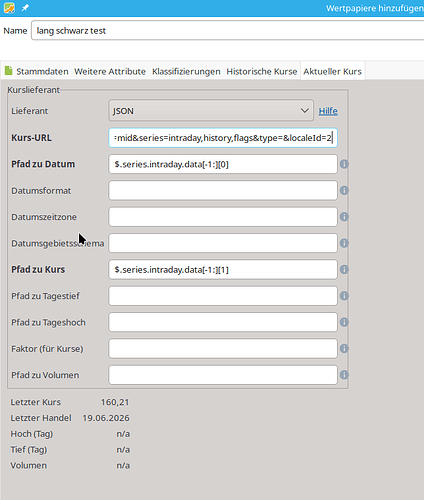The height and width of the screenshot is (500, 424).
Task: Click info icon next to Pfad zu Datum
Action: click(x=344, y=164)
